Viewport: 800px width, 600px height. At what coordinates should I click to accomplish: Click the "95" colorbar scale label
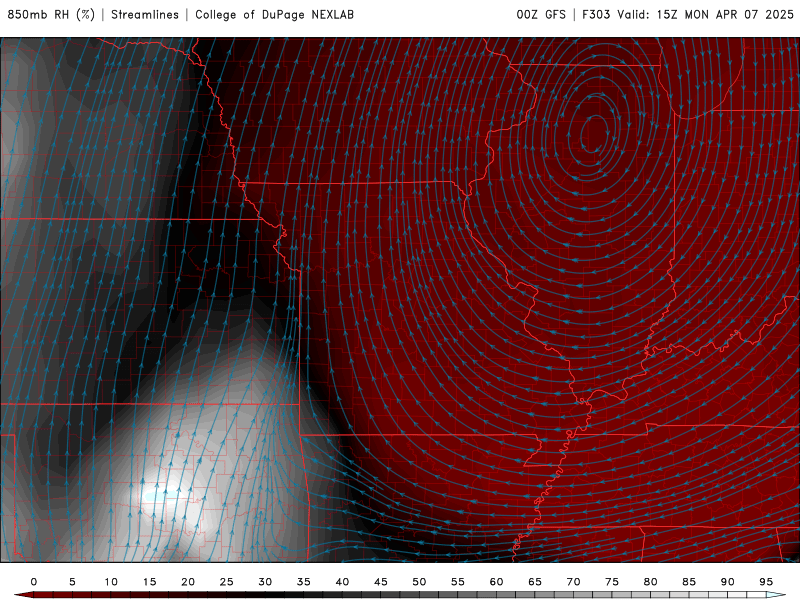pyautogui.click(x=766, y=582)
